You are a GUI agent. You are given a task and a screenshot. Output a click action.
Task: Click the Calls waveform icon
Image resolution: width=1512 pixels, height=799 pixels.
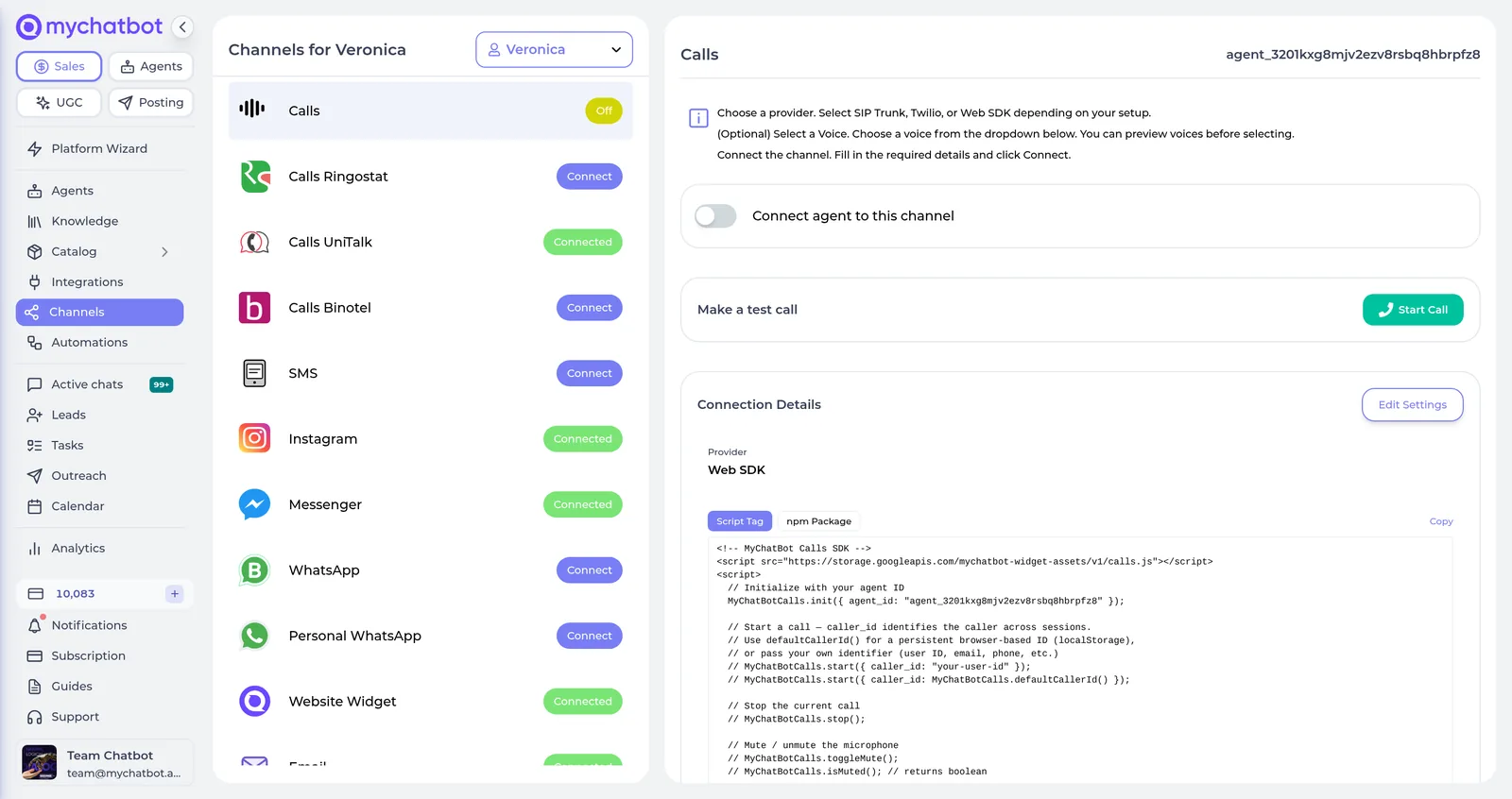click(252, 109)
